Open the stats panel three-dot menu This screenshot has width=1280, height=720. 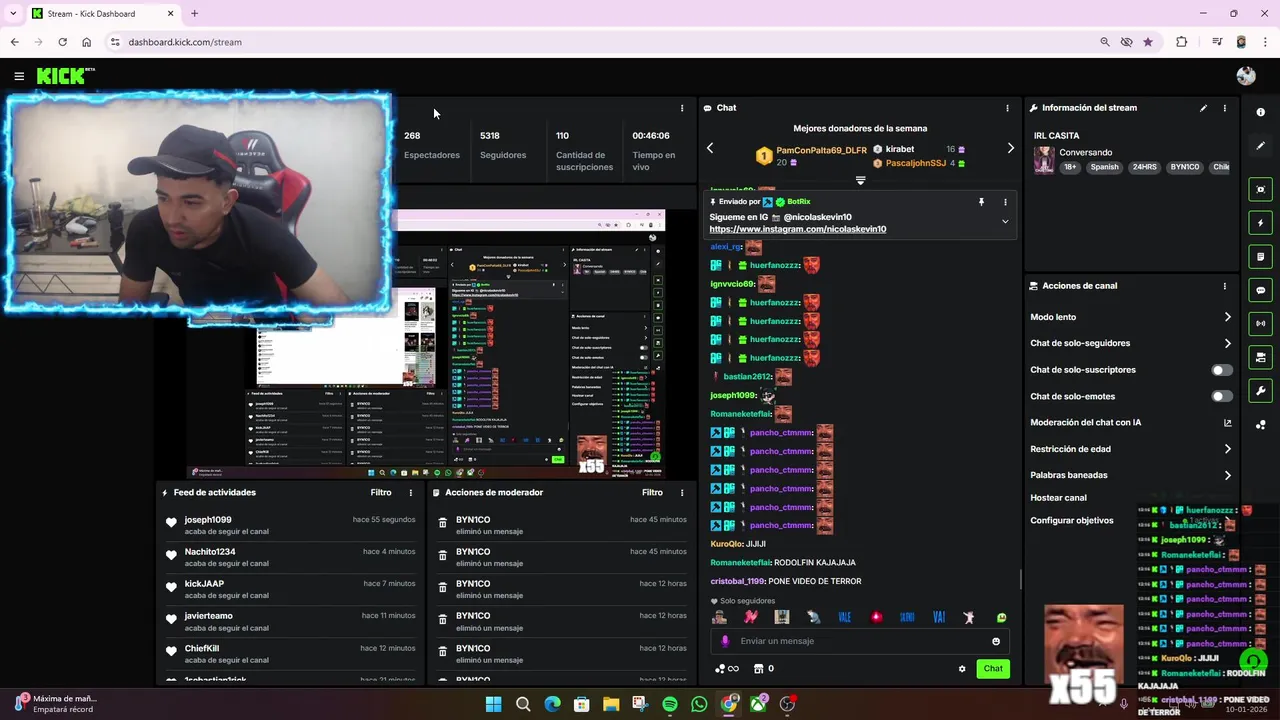[682, 108]
